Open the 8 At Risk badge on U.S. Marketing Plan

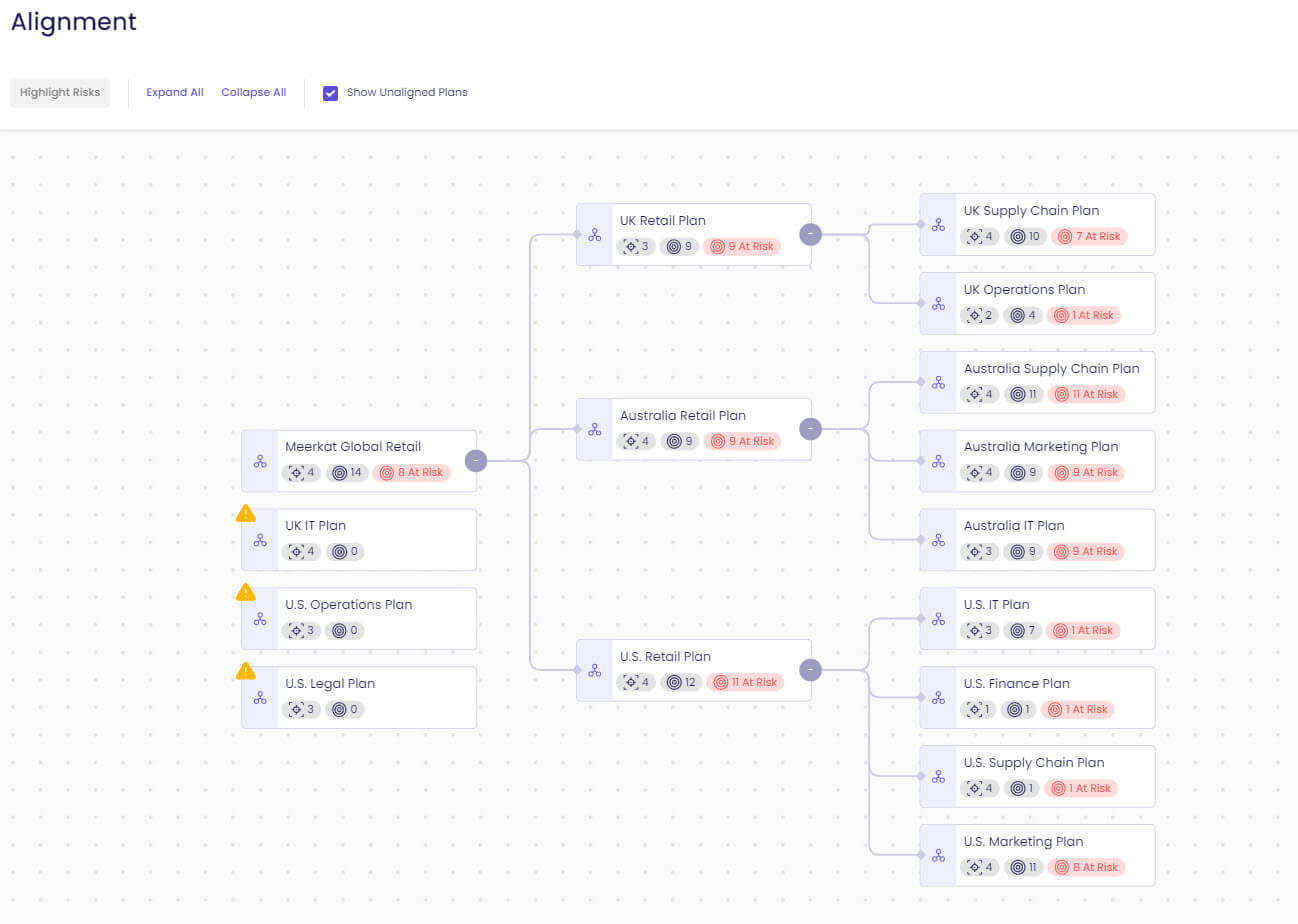[1086, 867]
